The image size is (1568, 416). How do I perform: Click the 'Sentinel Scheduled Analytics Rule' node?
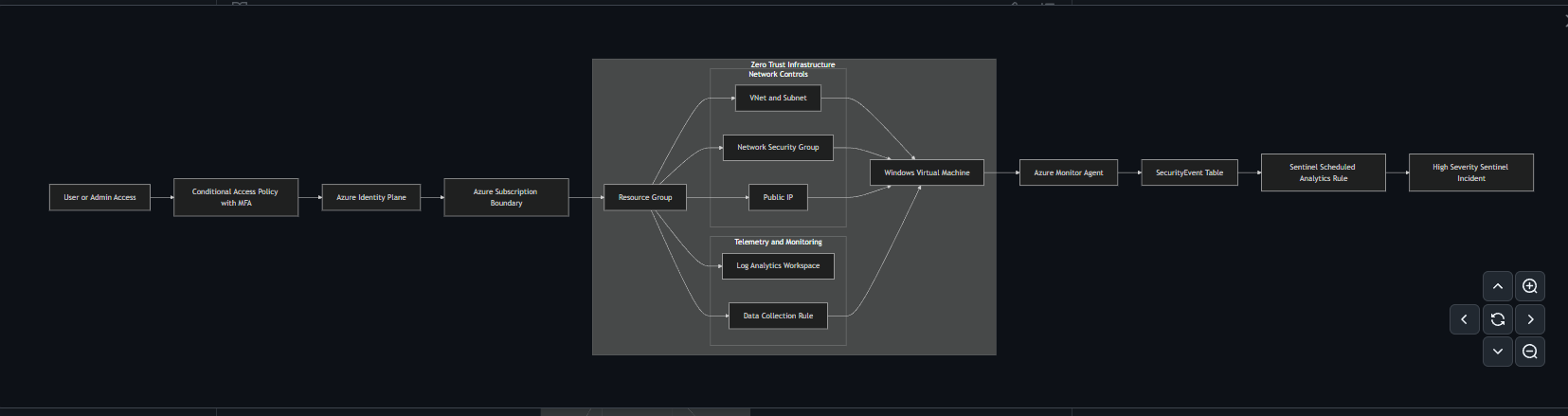pyautogui.click(x=1323, y=172)
